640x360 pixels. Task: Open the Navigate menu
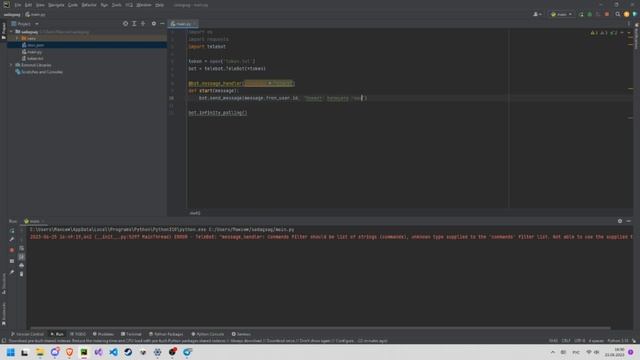click(x=56, y=5)
